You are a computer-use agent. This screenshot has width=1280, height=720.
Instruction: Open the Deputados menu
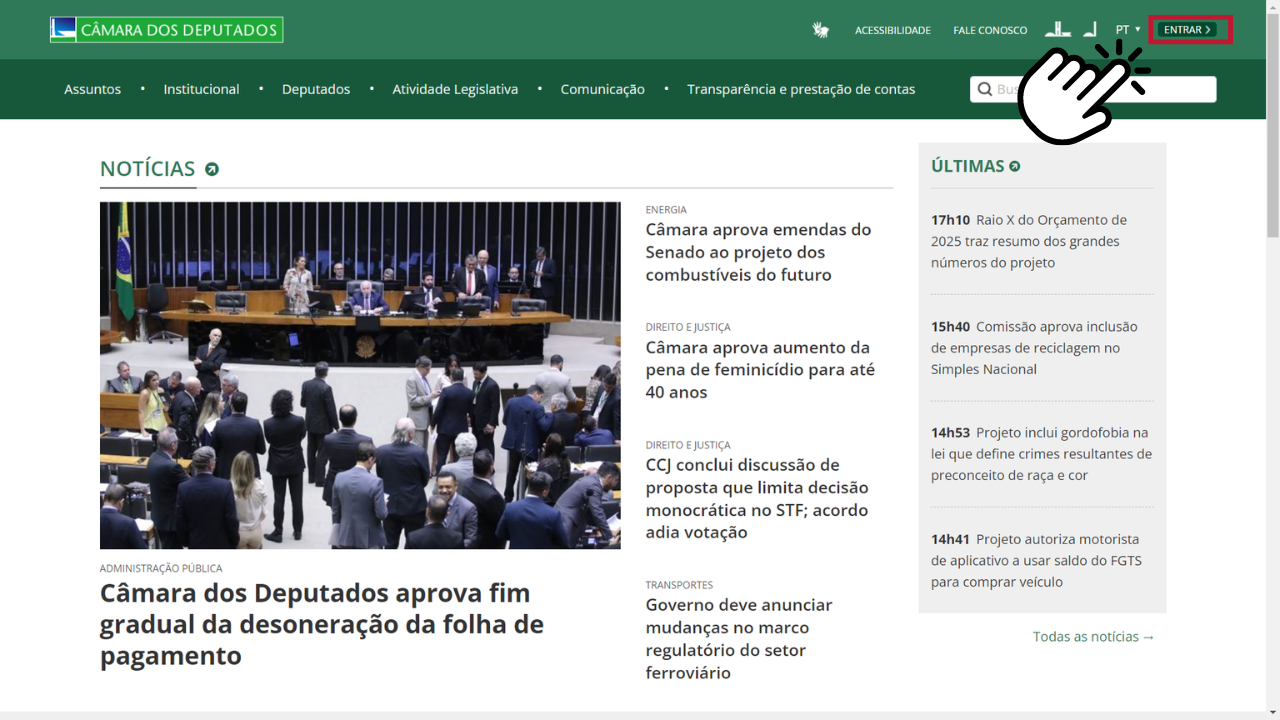pyautogui.click(x=316, y=89)
